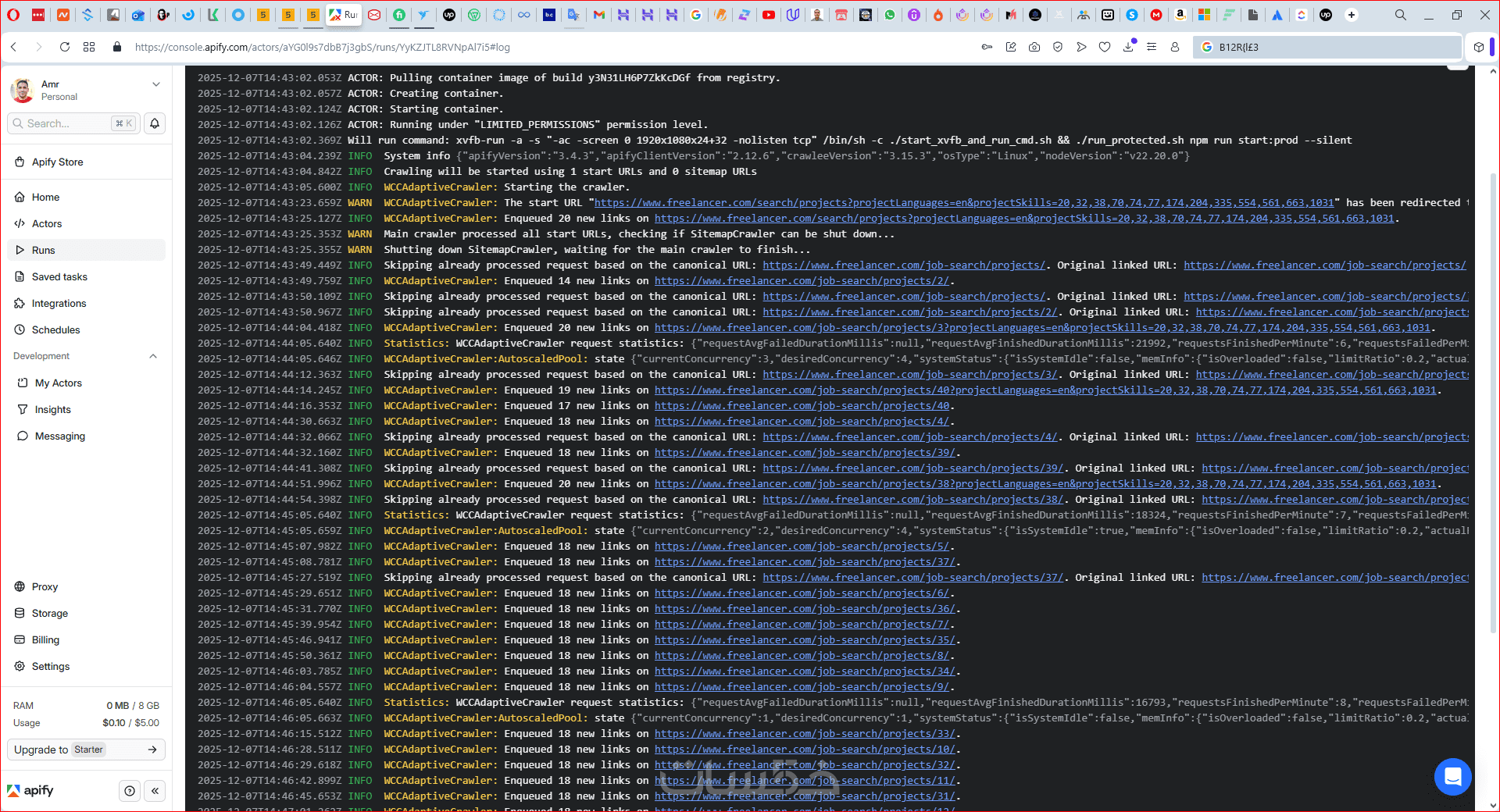This screenshot has width=1500, height=812.
Task: Open the Opera menu logo
Action: [14, 15]
